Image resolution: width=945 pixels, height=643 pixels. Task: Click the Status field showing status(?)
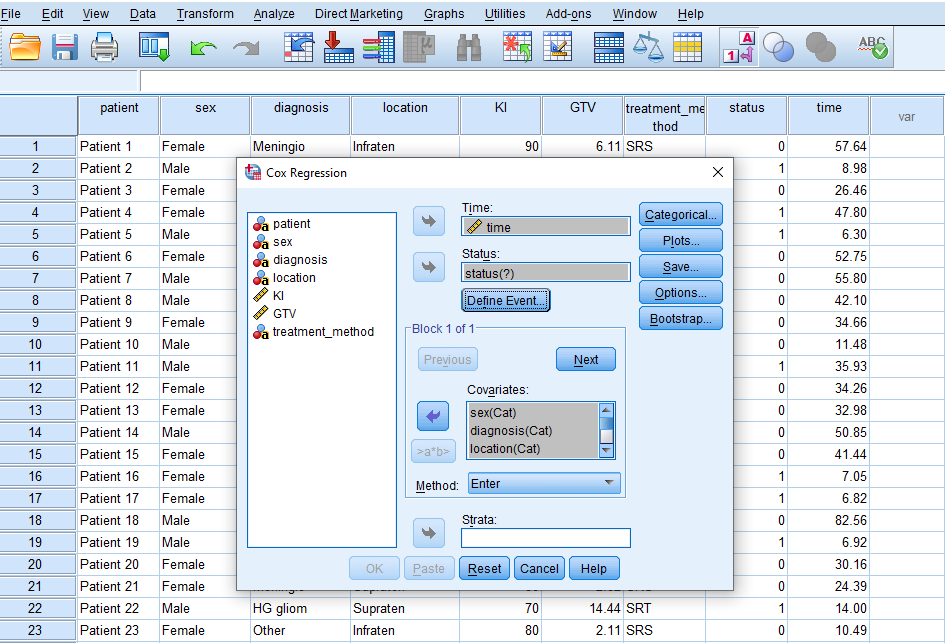pos(545,273)
